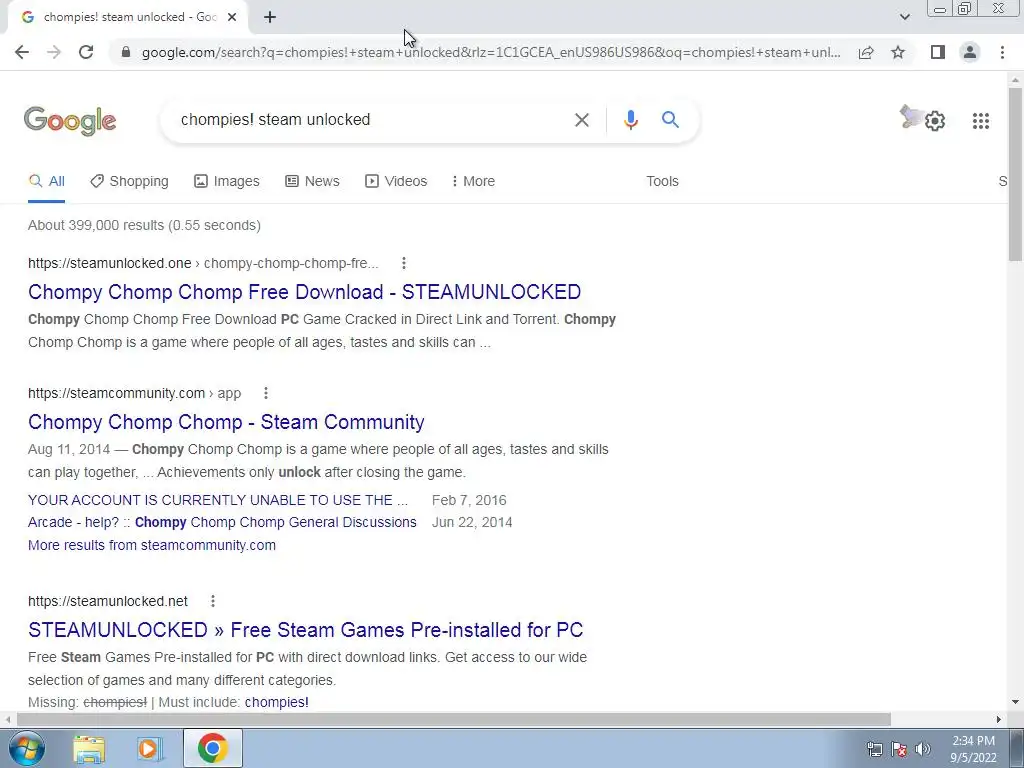Viewport: 1024px width, 768px height.
Task: Open the tab search chevron
Action: (904, 17)
